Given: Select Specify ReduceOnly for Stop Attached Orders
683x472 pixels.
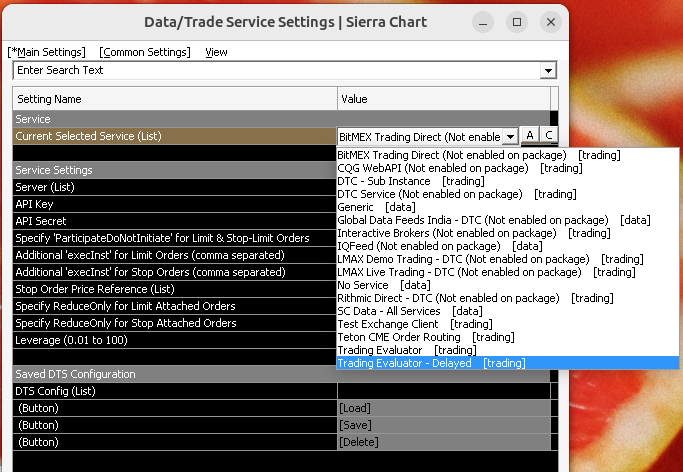Looking at the screenshot, I should (175, 323).
